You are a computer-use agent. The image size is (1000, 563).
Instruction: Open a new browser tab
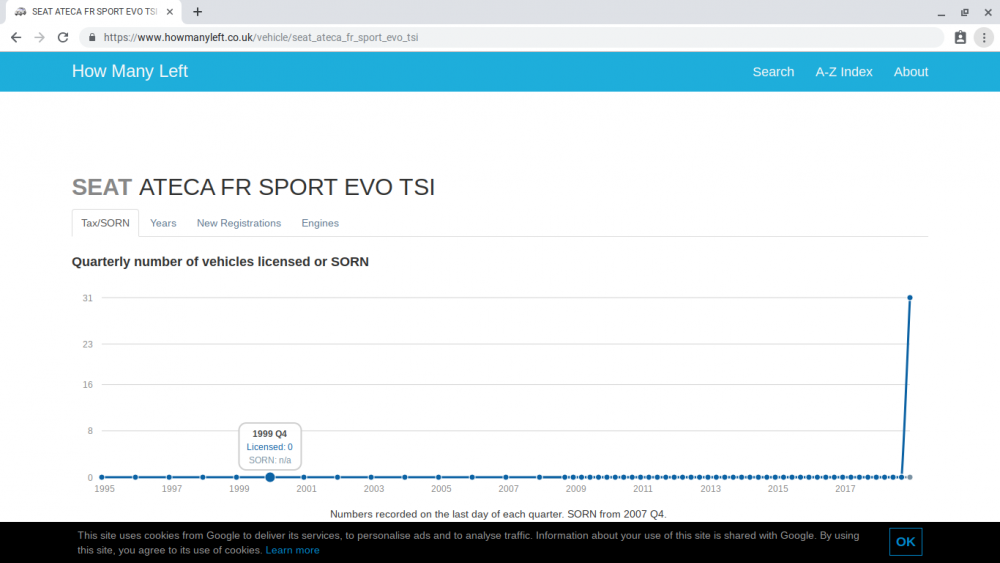click(198, 11)
